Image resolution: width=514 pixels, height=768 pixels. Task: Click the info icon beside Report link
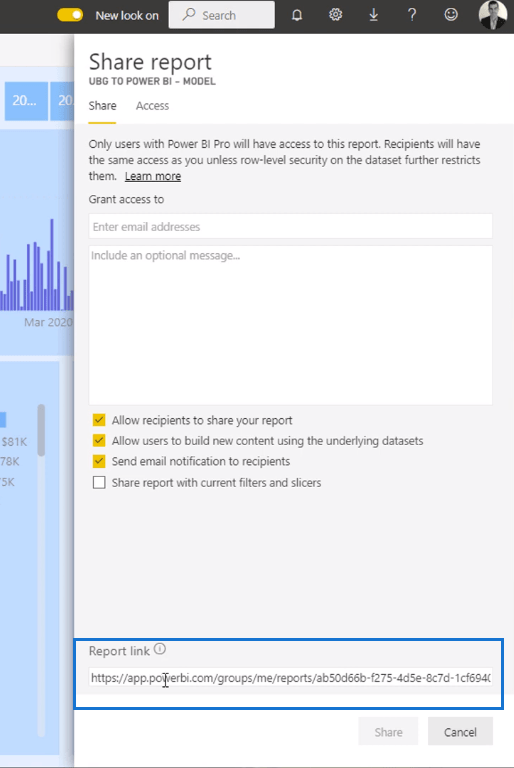[x=160, y=649]
